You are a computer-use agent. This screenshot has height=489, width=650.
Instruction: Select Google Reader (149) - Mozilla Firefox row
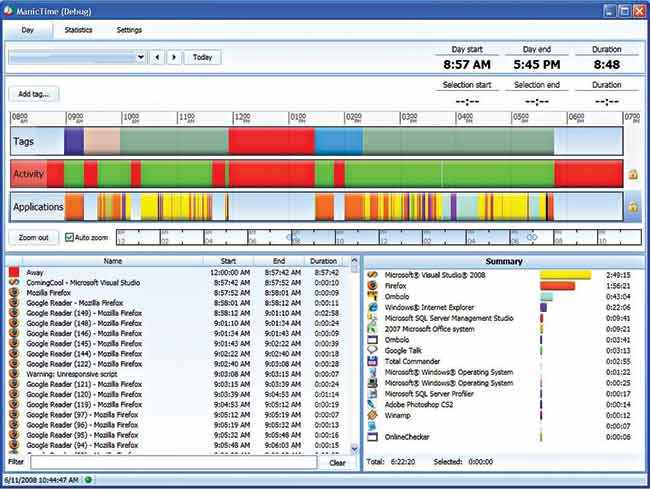pyautogui.click(x=178, y=313)
